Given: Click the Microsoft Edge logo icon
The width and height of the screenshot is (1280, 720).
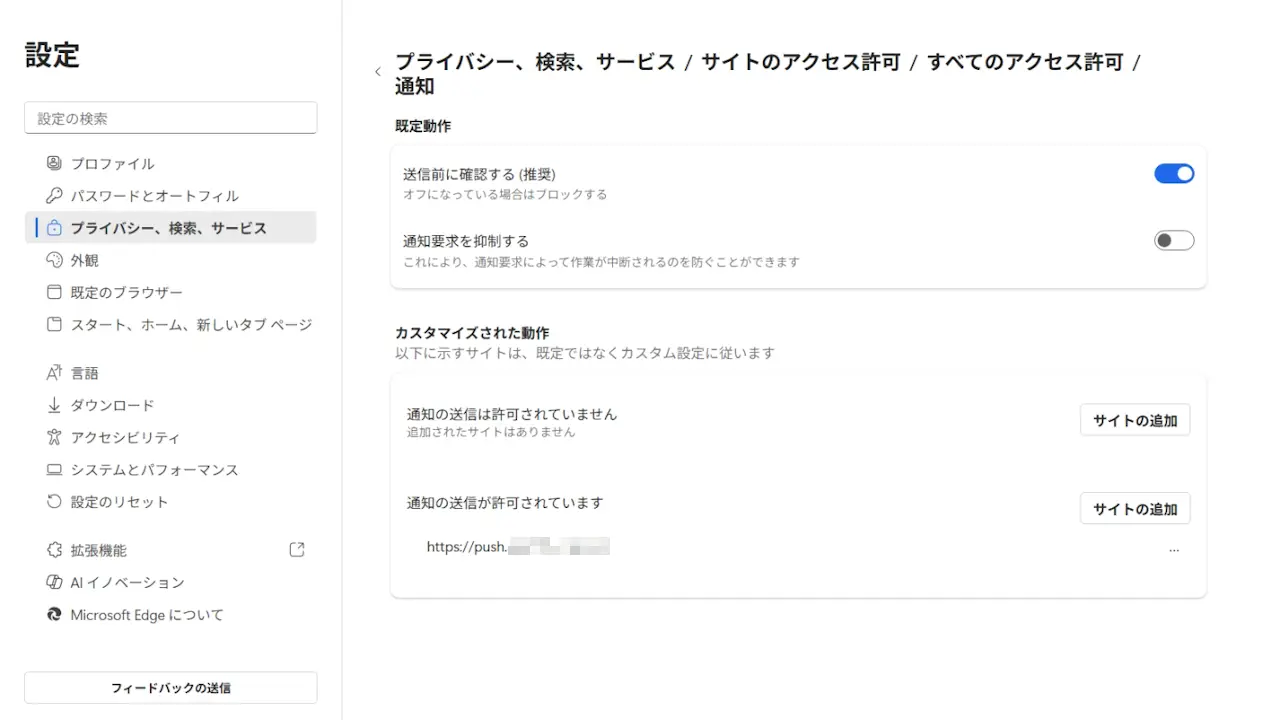Looking at the screenshot, I should pos(54,615).
